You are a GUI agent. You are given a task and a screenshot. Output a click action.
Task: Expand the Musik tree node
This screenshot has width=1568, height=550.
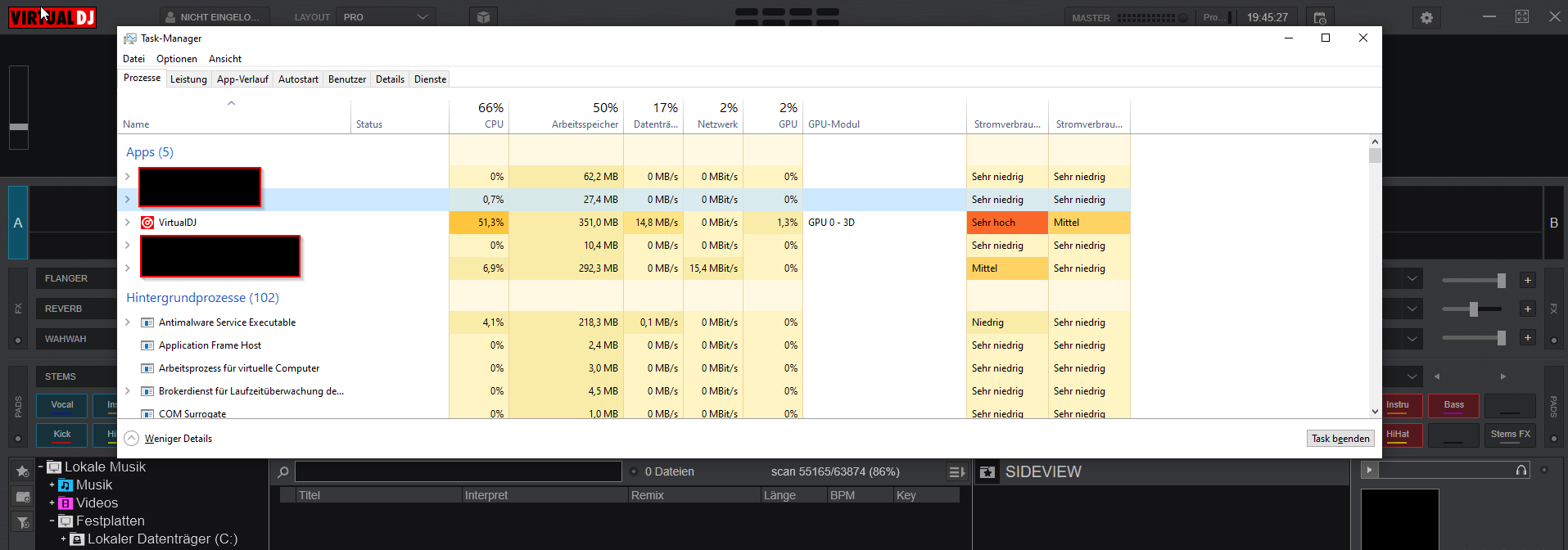(x=52, y=485)
